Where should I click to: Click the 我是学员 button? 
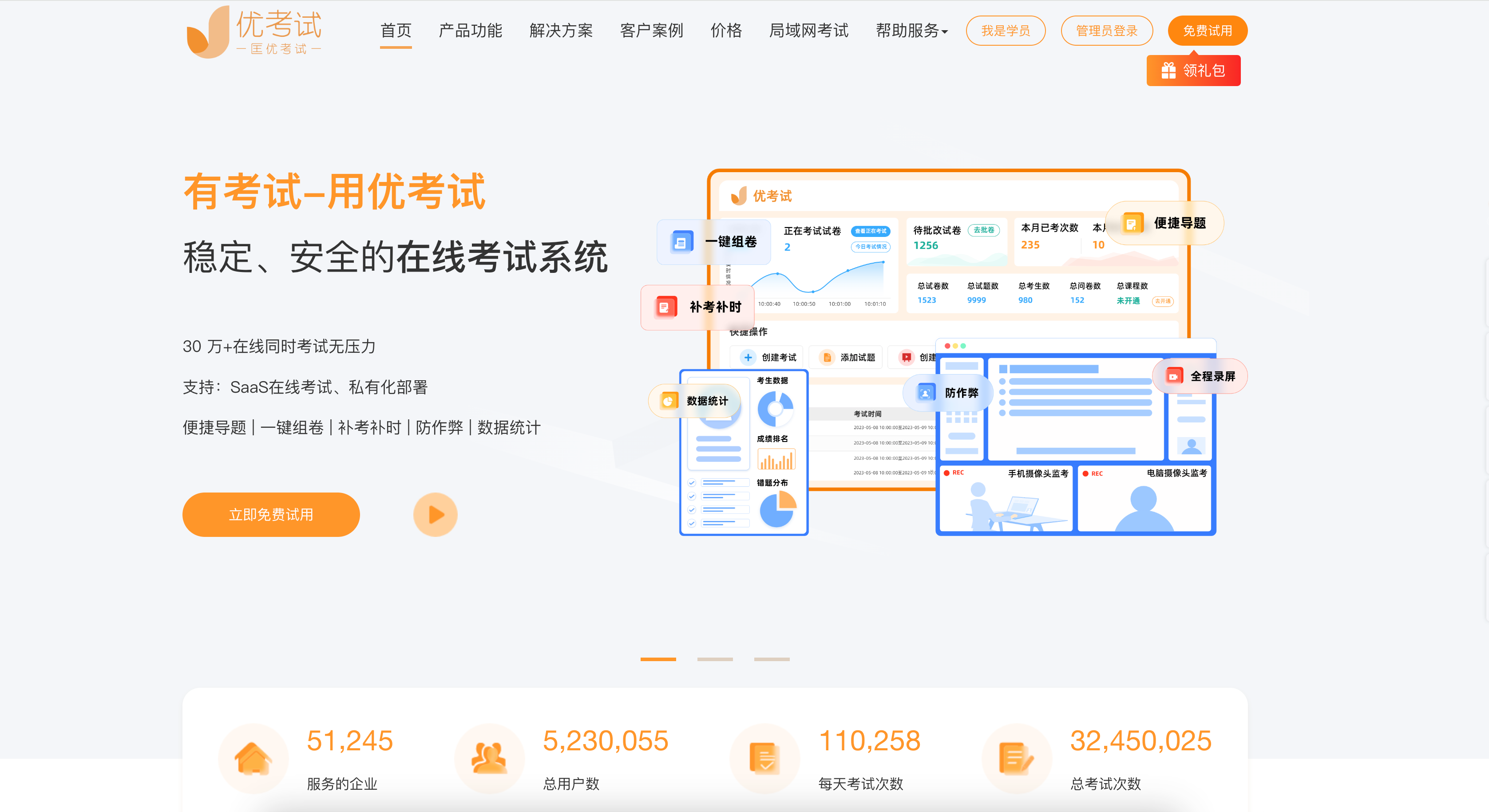1006,31
